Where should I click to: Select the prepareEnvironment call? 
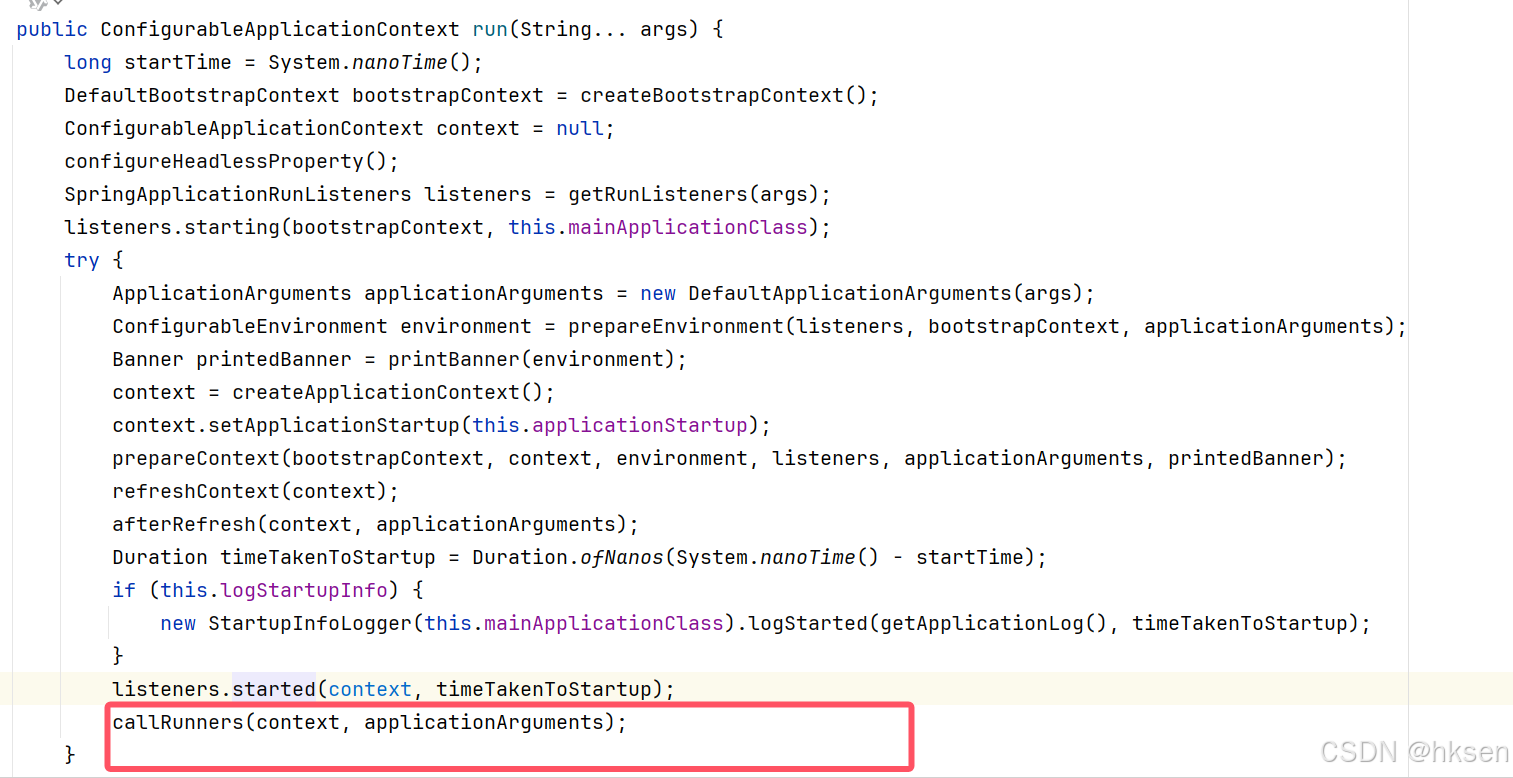tap(681, 326)
